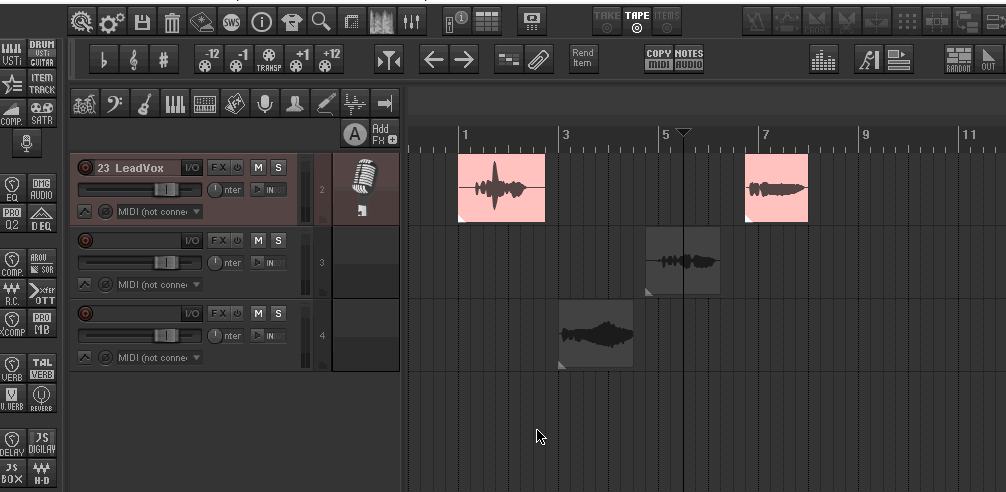
Task: Click the right arrow navigation button
Action: pyautogui.click(x=463, y=60)
